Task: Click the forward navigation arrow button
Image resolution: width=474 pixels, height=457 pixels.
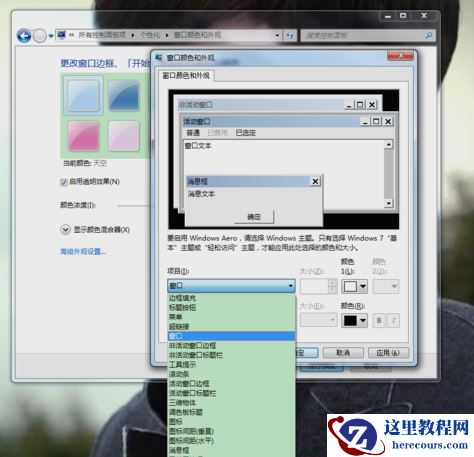Action: click(40, 36)
